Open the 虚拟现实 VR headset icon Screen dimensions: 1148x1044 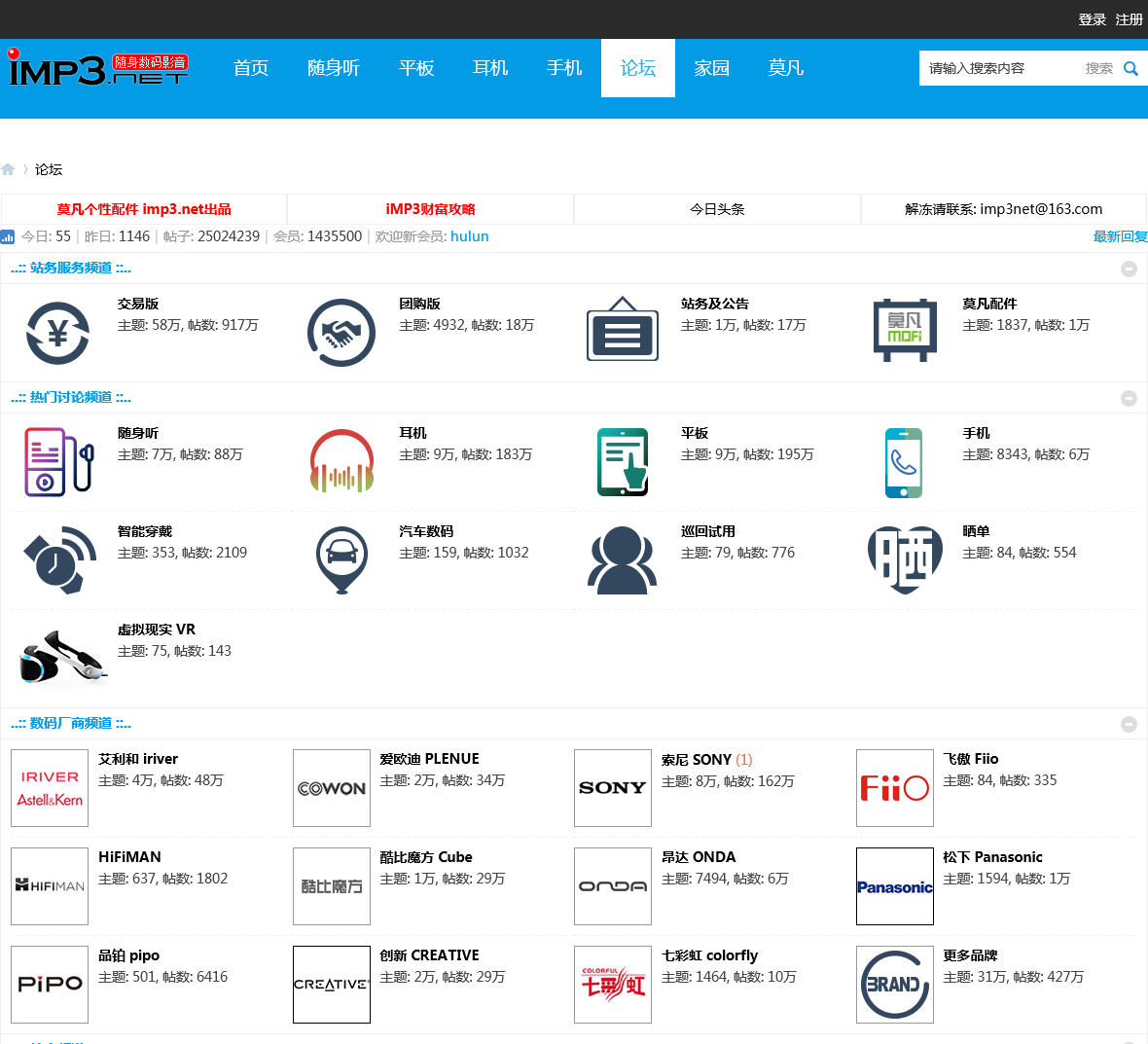click(x=61, y=658)
